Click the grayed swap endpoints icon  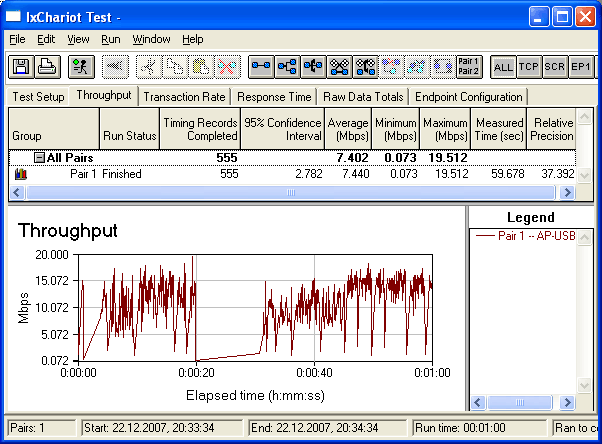tap(443, 67)
